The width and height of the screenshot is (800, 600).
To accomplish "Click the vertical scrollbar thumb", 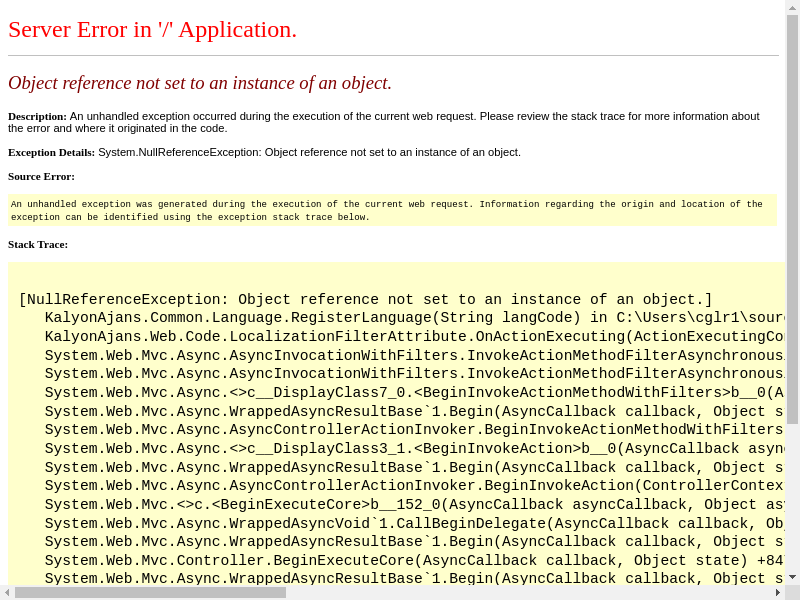I will [792, 220].
